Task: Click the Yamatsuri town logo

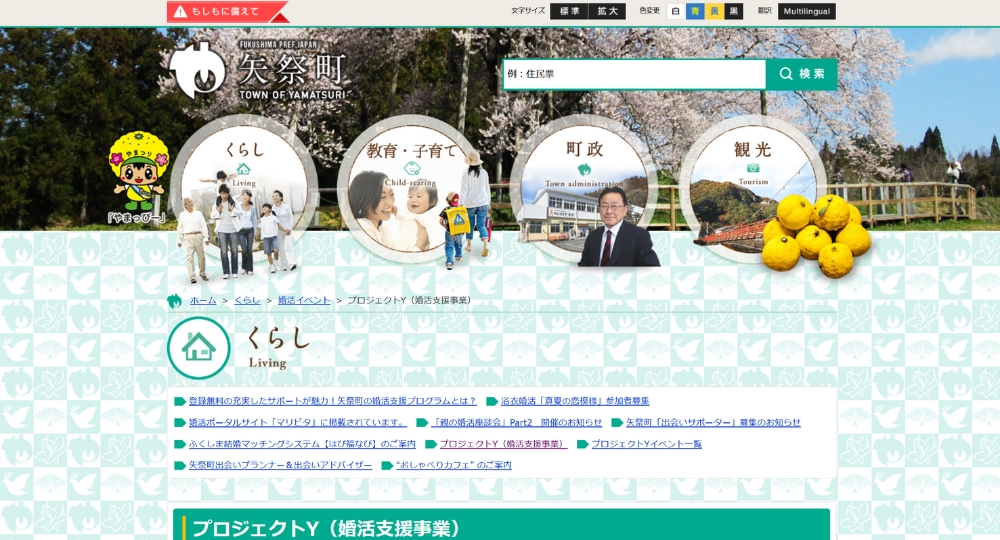Action: pos(258,70)
